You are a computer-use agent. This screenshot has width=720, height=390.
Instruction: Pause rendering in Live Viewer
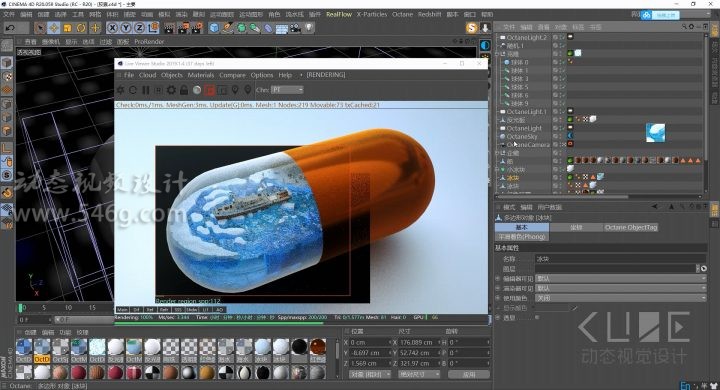coord(146,90)
